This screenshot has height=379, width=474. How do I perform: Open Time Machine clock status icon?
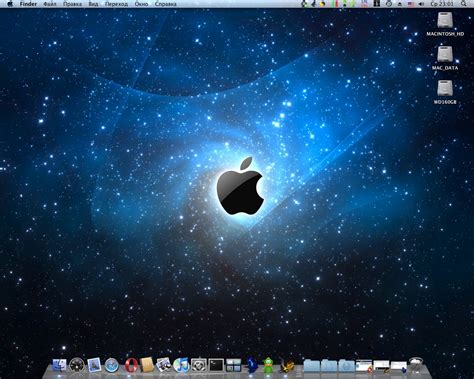point(389,4)
